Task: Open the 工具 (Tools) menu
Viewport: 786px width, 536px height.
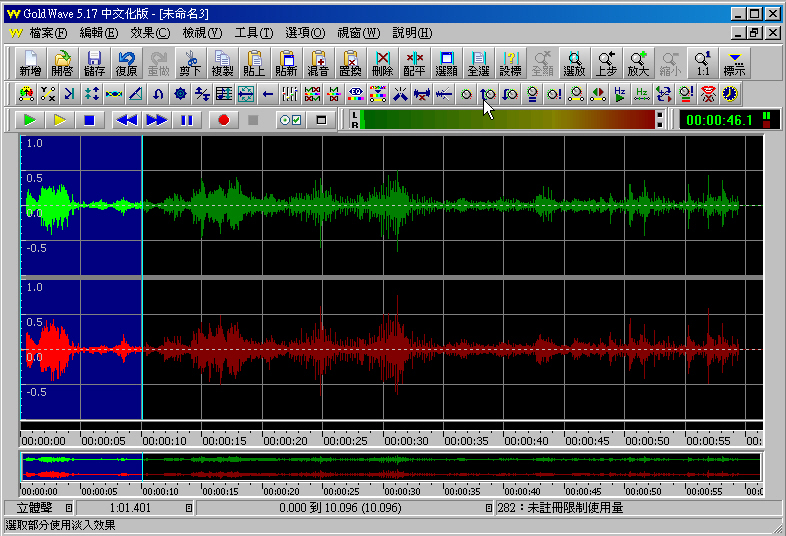Action: (253, 32)
